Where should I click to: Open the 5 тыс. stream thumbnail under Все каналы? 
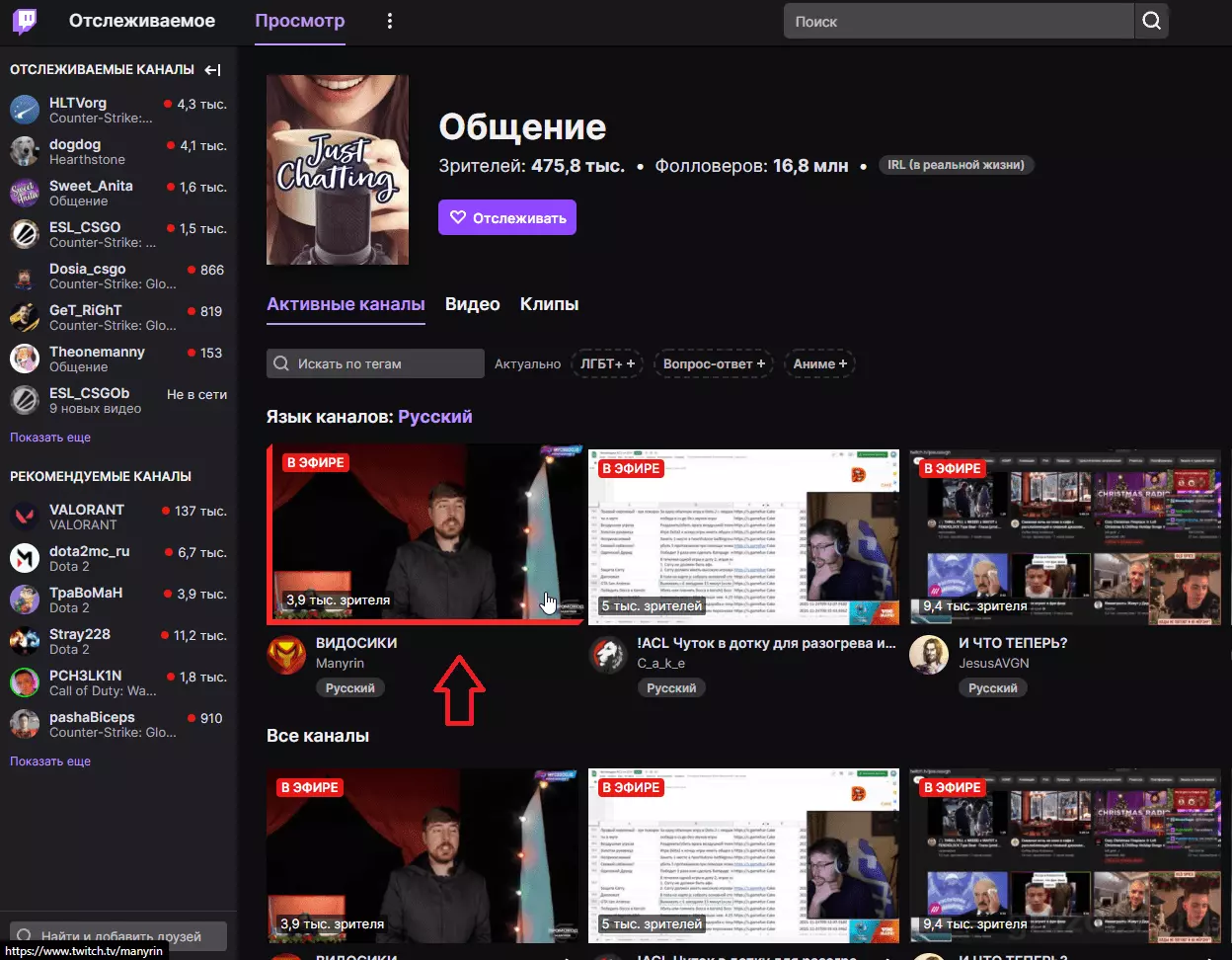[743, 855]
